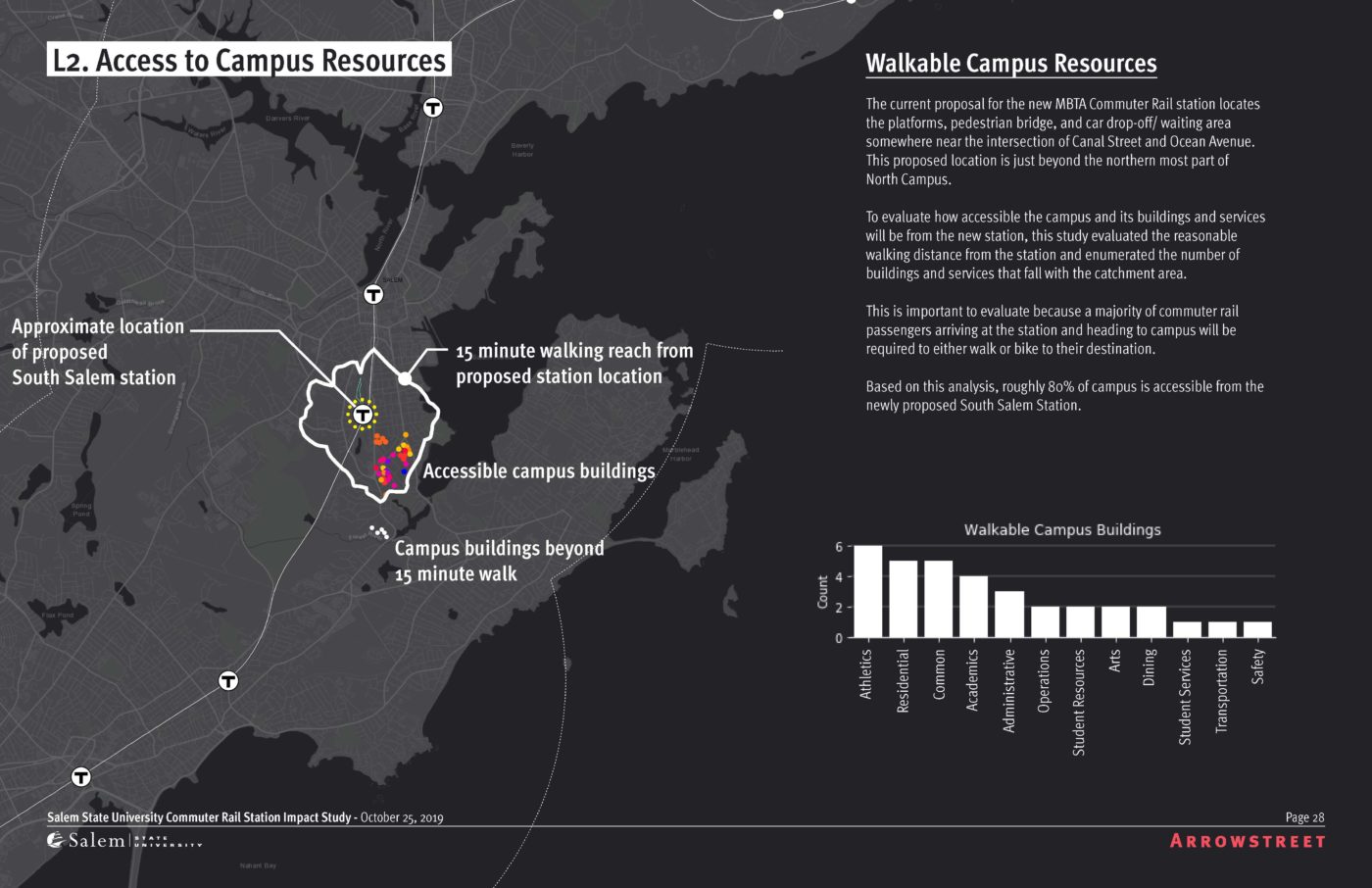Click the white dot marker on the walking reach boundary

[405, 378]
